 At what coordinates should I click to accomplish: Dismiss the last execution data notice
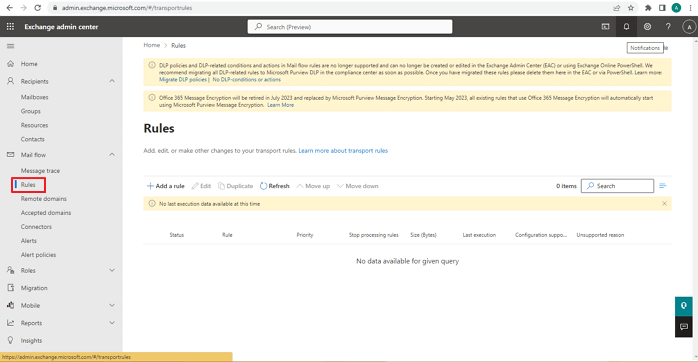coord(664,203)
